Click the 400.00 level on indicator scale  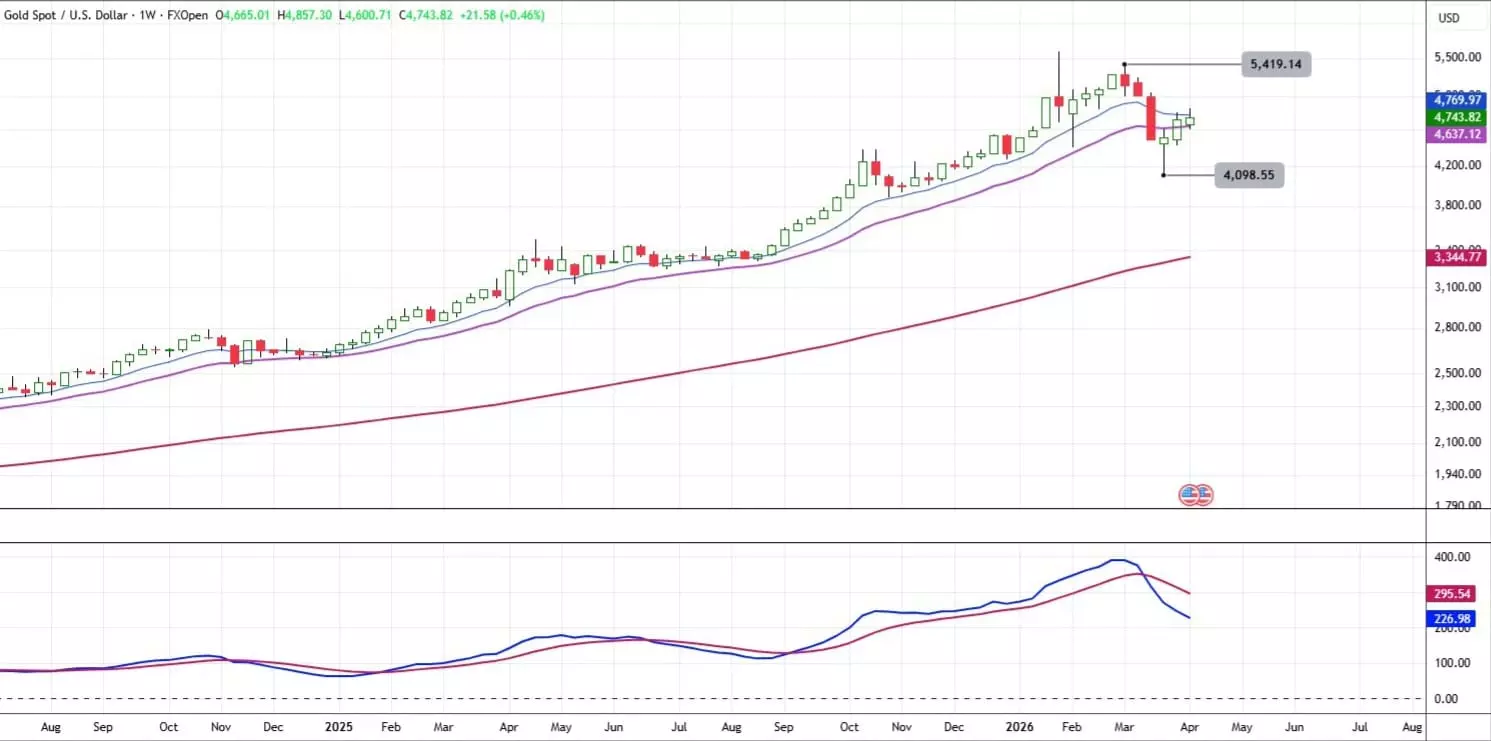point(1451,557)
